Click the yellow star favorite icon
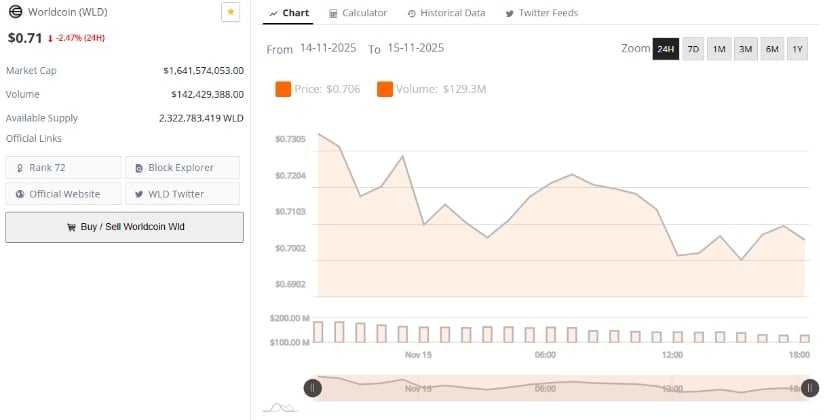 (x=231, y=13)
